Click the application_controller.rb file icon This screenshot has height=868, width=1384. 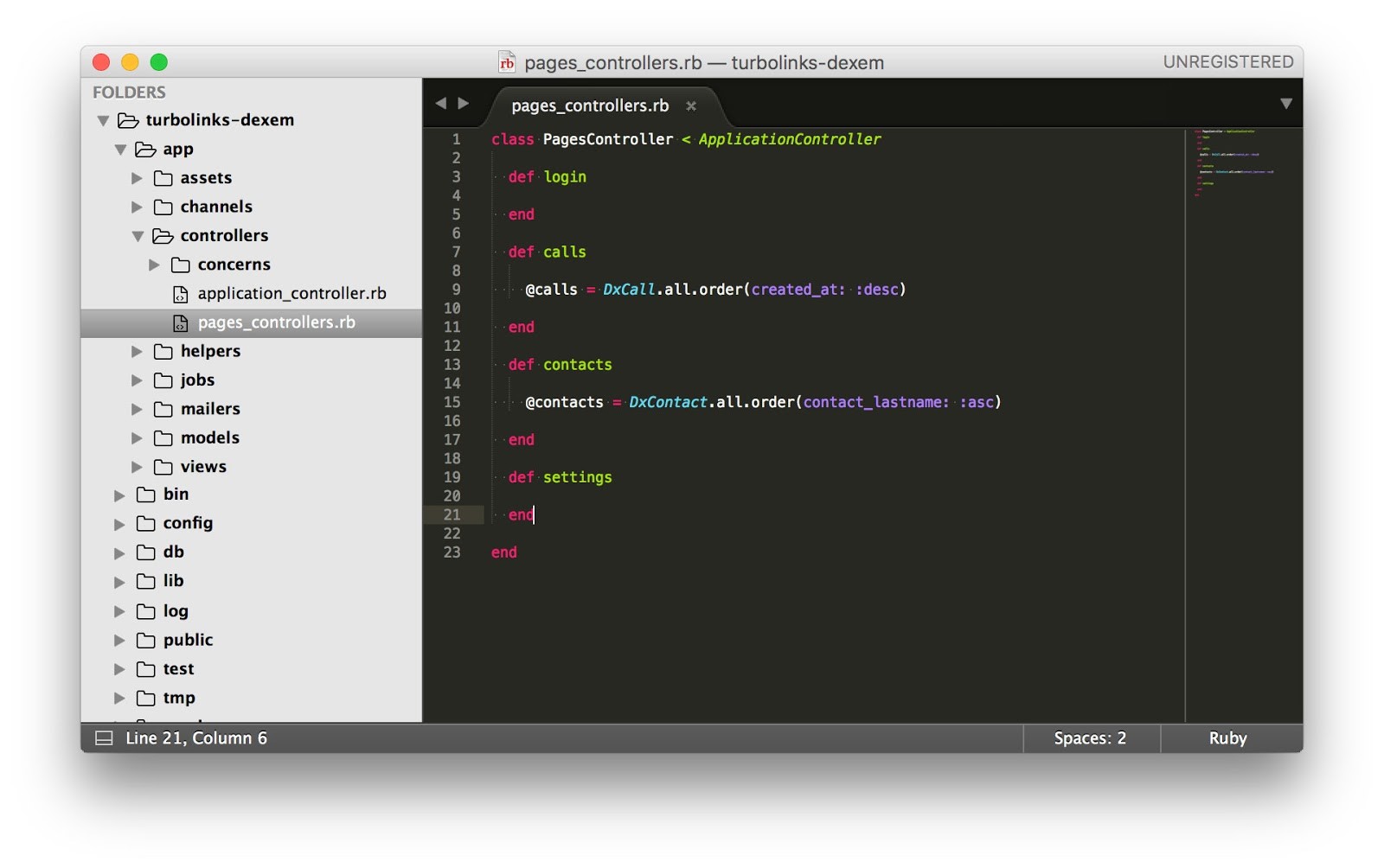pyautogui.click(x=180, y=294)
